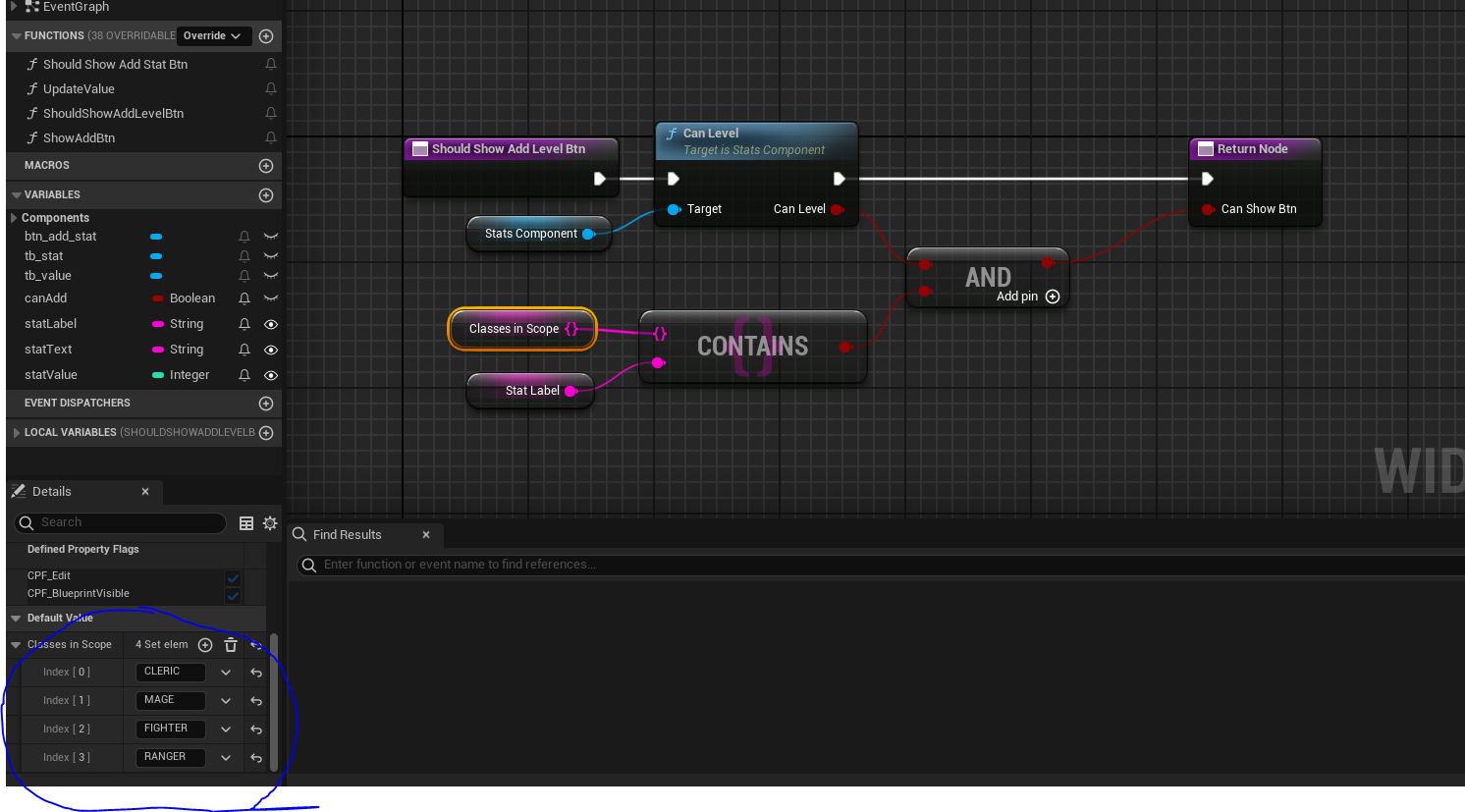Collapse the FUNCTIONS section
This screenshot has height=812, width=1465.
pos(17,36)
